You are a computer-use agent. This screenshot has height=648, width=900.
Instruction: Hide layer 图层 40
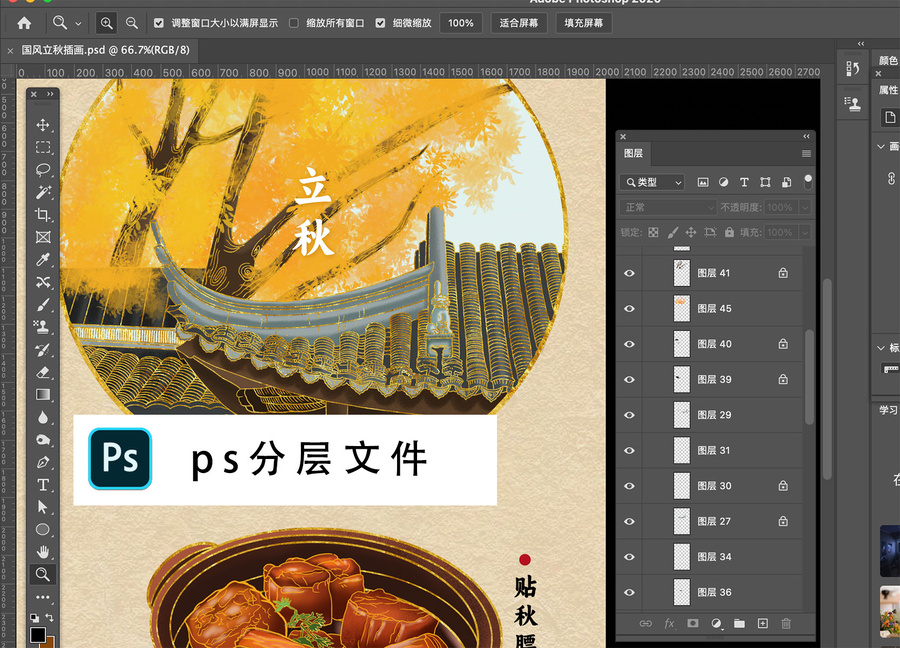(x=630, y=344)
